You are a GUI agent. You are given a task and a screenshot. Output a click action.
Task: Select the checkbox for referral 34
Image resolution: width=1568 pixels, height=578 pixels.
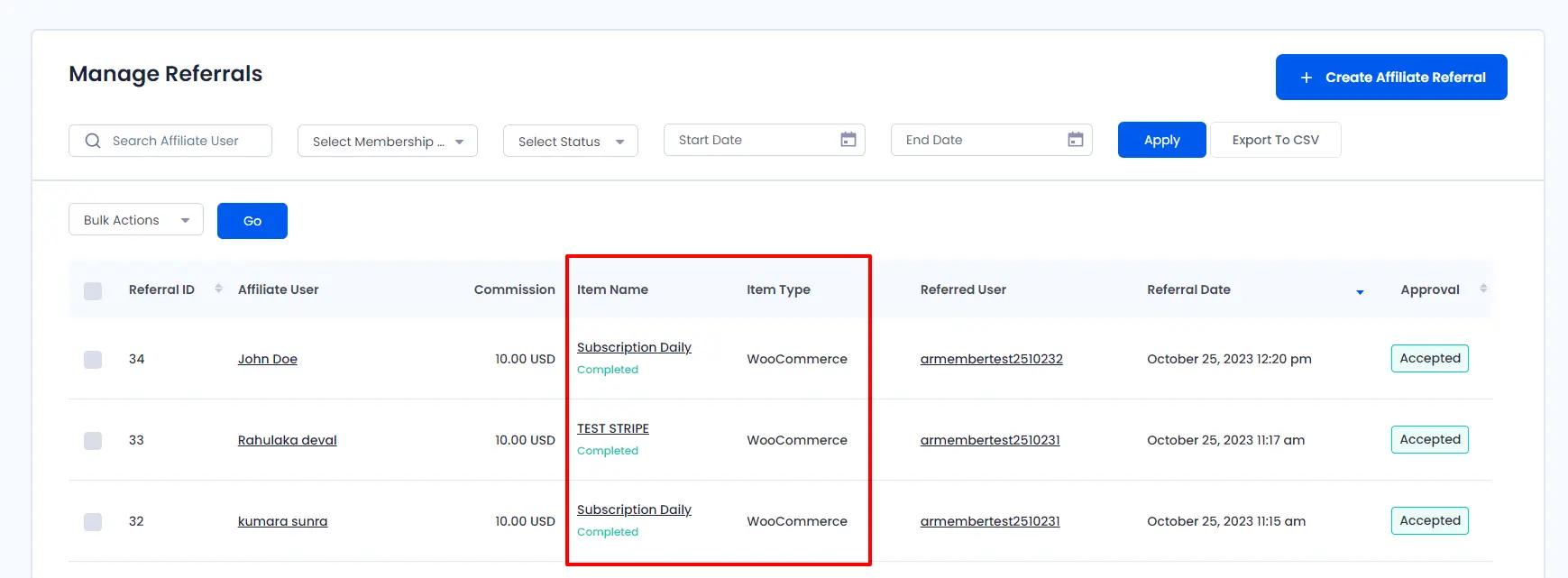coord(93,360)
